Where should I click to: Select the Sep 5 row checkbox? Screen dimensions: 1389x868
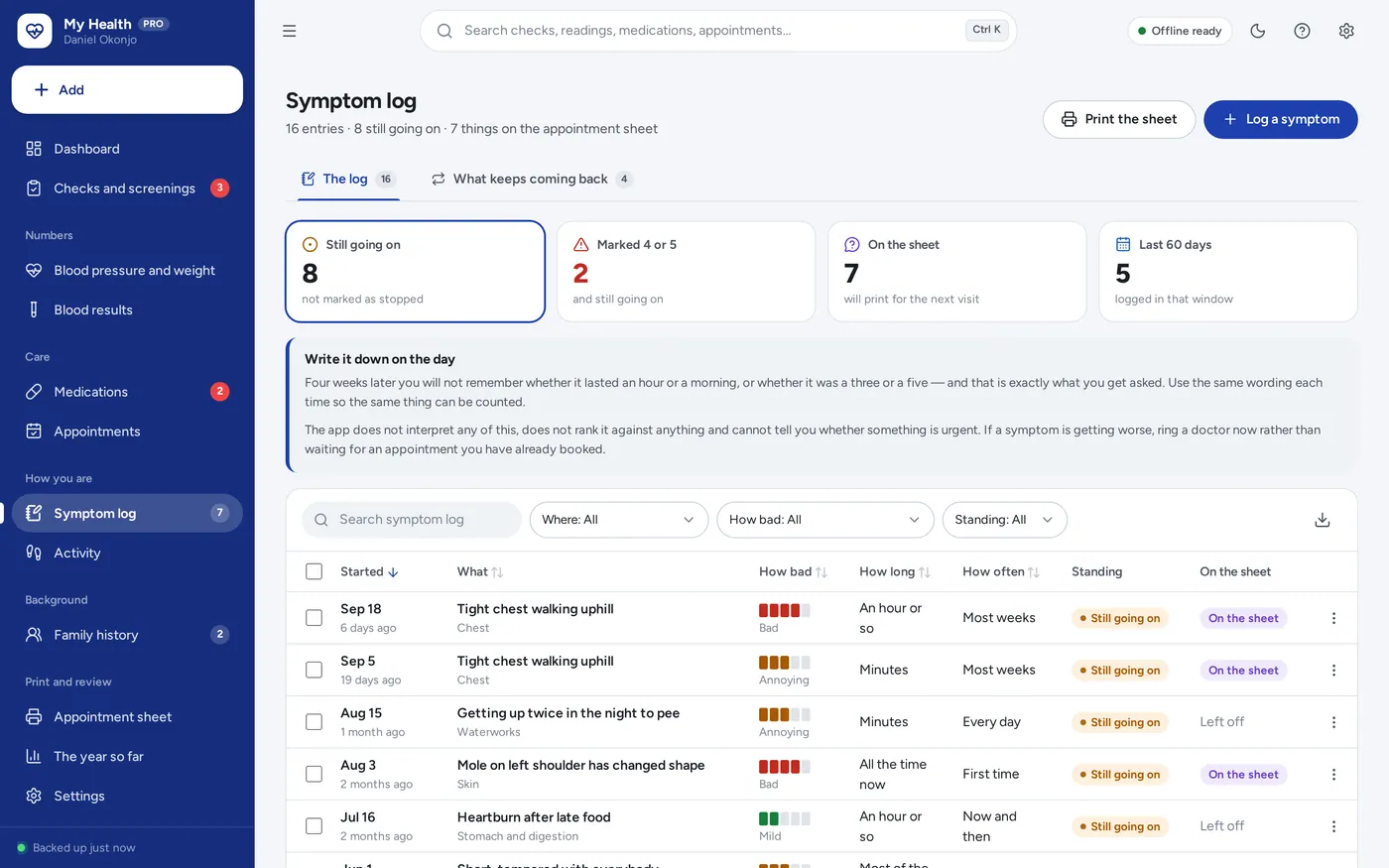[x=315, y=670]
